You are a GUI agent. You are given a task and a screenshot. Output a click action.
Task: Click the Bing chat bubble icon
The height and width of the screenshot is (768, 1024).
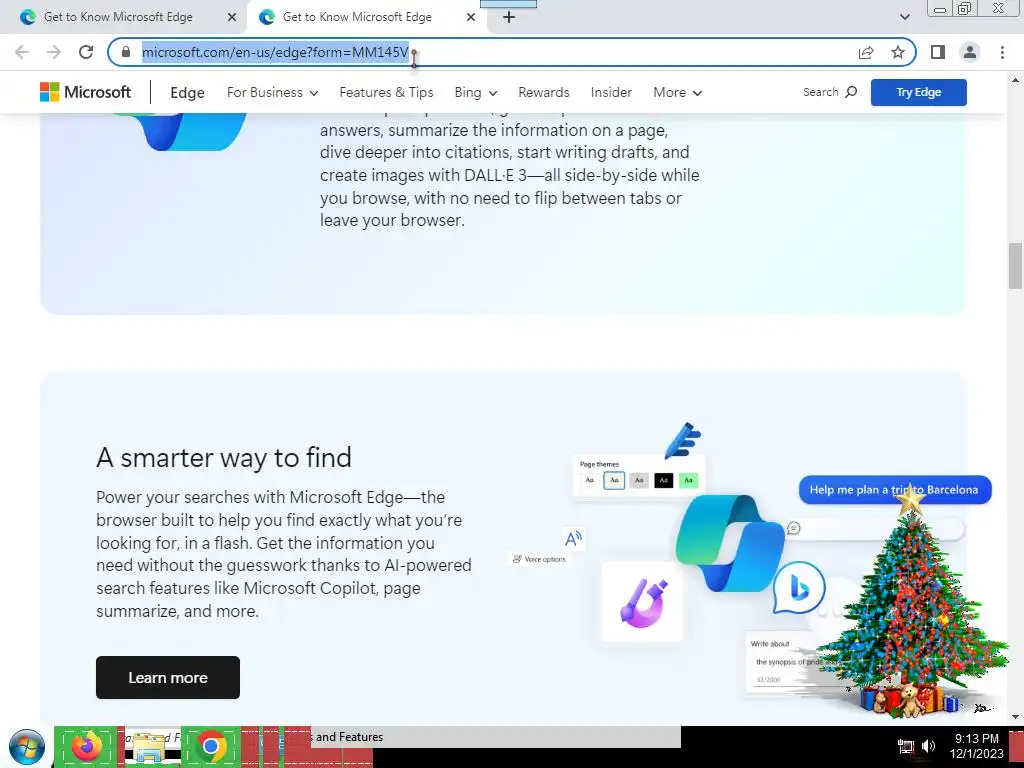click(799, 588)
